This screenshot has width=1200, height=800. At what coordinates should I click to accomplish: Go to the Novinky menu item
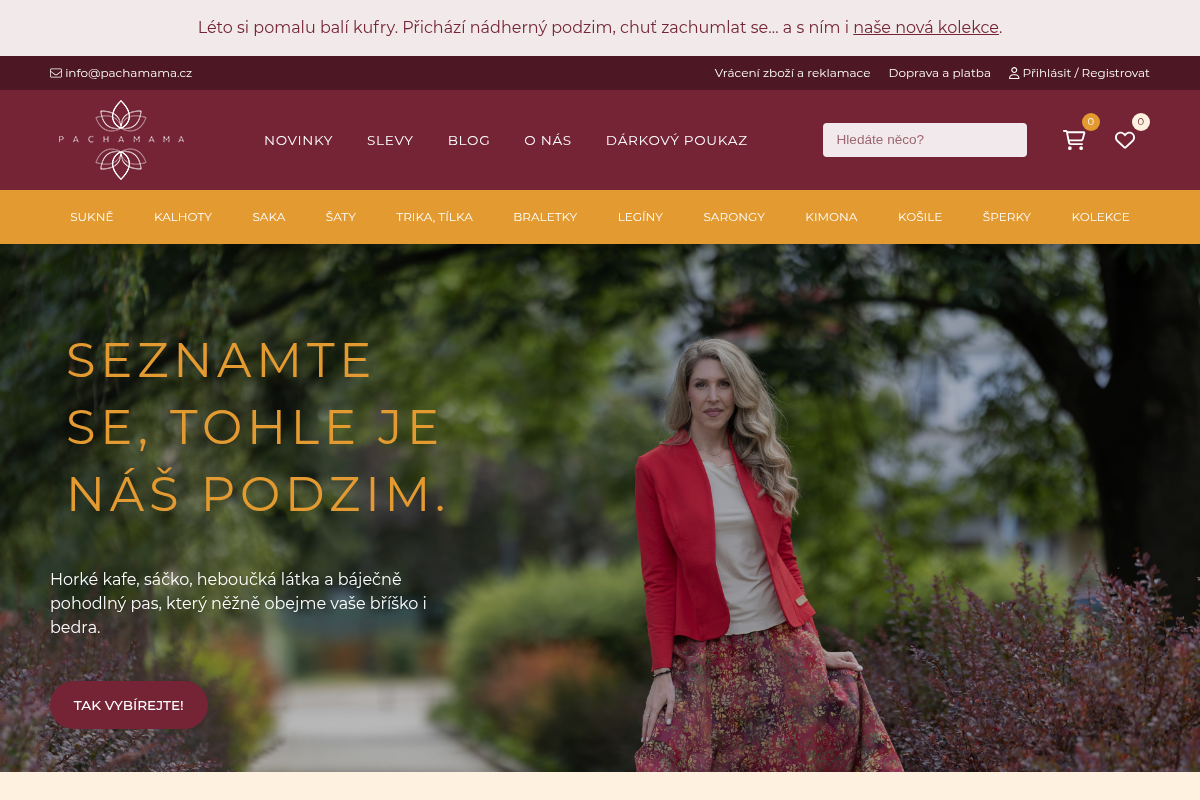[x=298, y=140]
